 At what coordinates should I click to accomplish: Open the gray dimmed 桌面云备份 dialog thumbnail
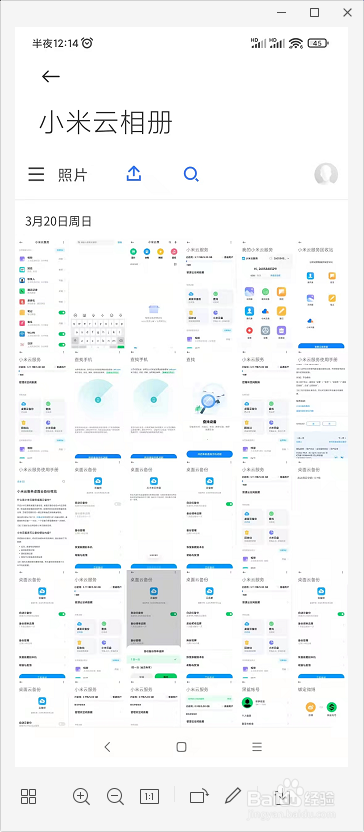coord(154,625)
